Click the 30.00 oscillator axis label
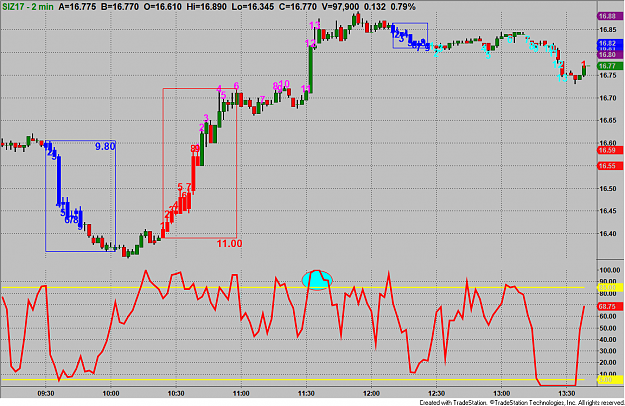Viewport: 625px width, 406px height. (609, 351)
